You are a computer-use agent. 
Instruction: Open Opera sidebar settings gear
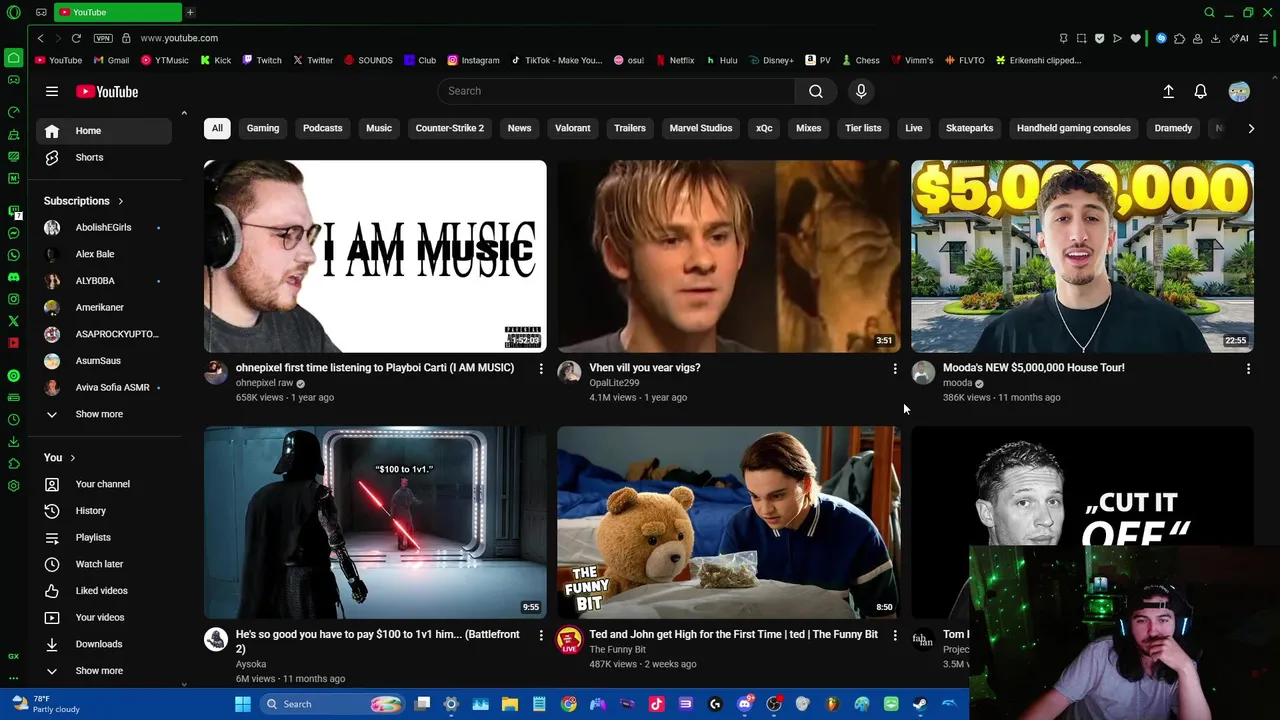pos(13,486)
